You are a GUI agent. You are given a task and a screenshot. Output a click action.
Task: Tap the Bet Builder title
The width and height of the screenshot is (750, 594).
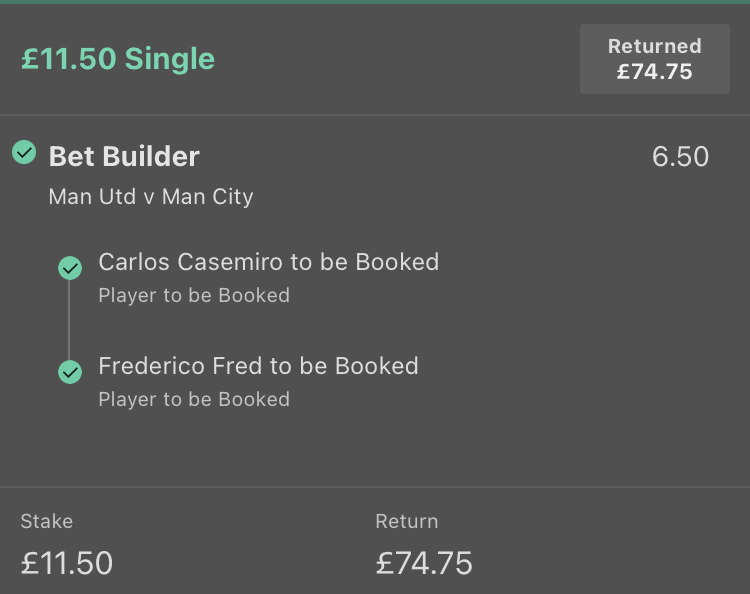124,156
